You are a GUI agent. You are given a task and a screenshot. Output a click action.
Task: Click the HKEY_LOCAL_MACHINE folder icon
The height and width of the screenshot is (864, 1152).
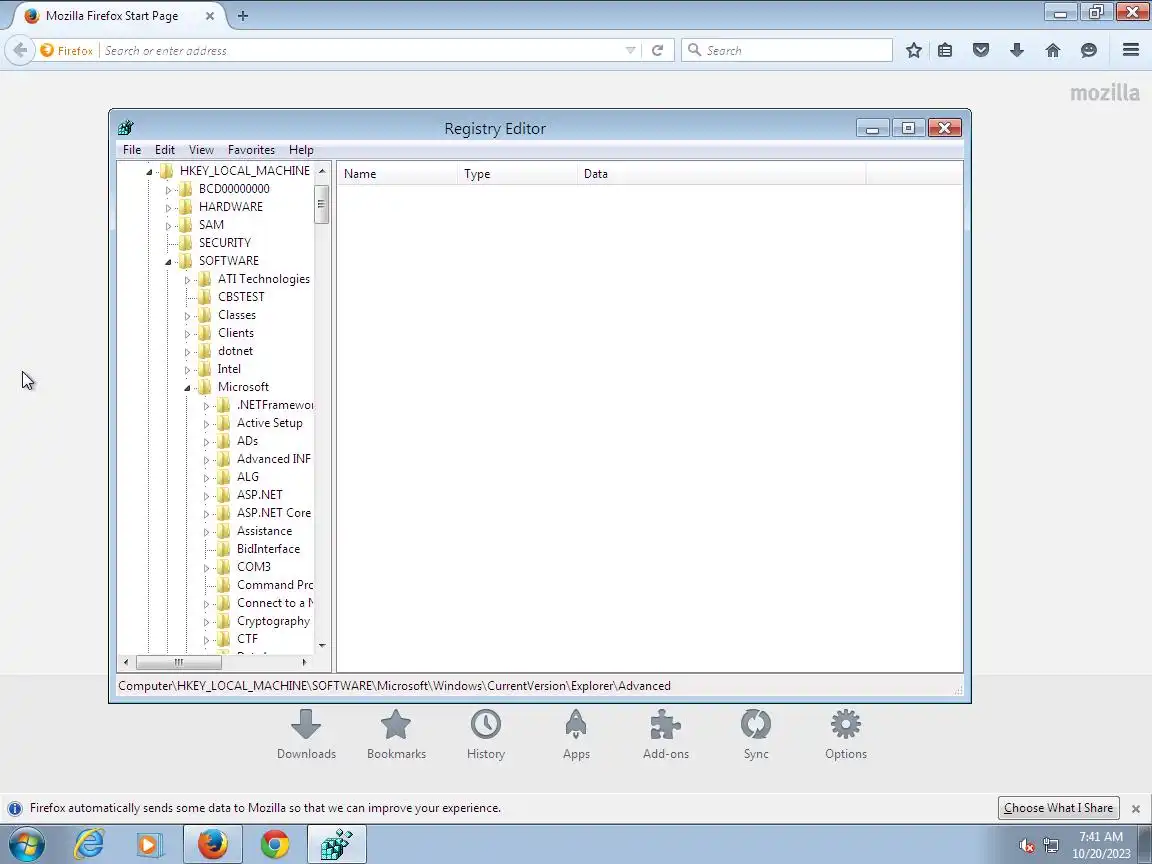[x=168, y=170]
